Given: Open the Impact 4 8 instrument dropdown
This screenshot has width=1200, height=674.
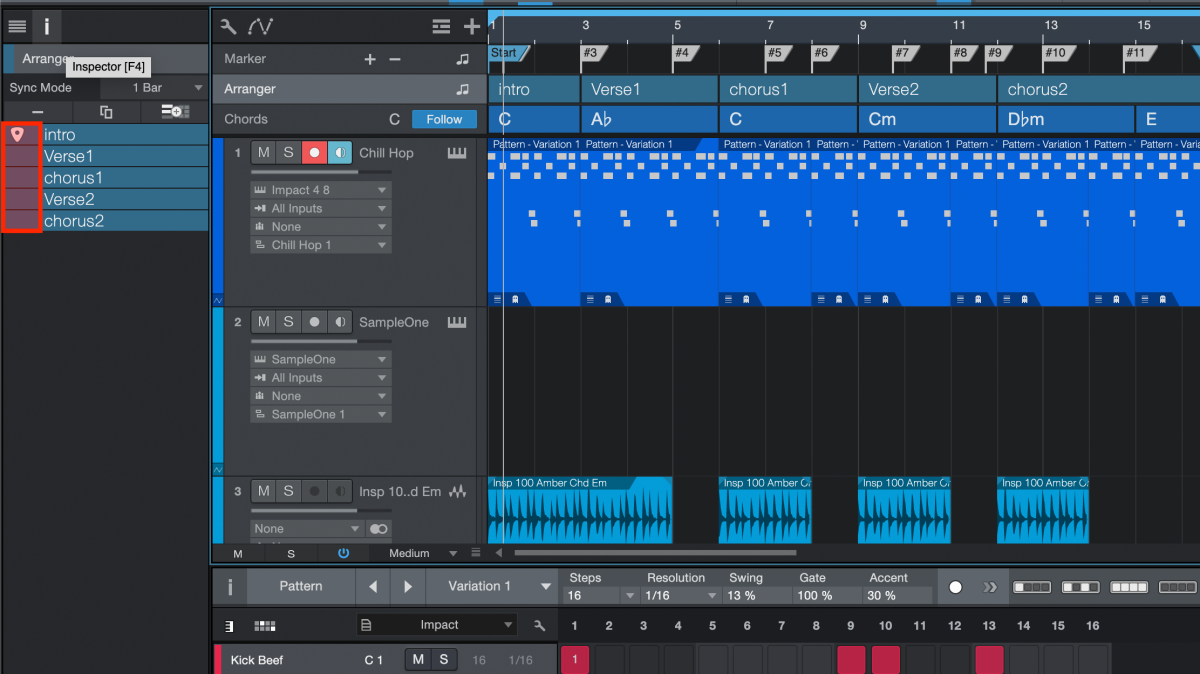Looking at the screenshot, I should pyautogui.click(x=320, y=190).
